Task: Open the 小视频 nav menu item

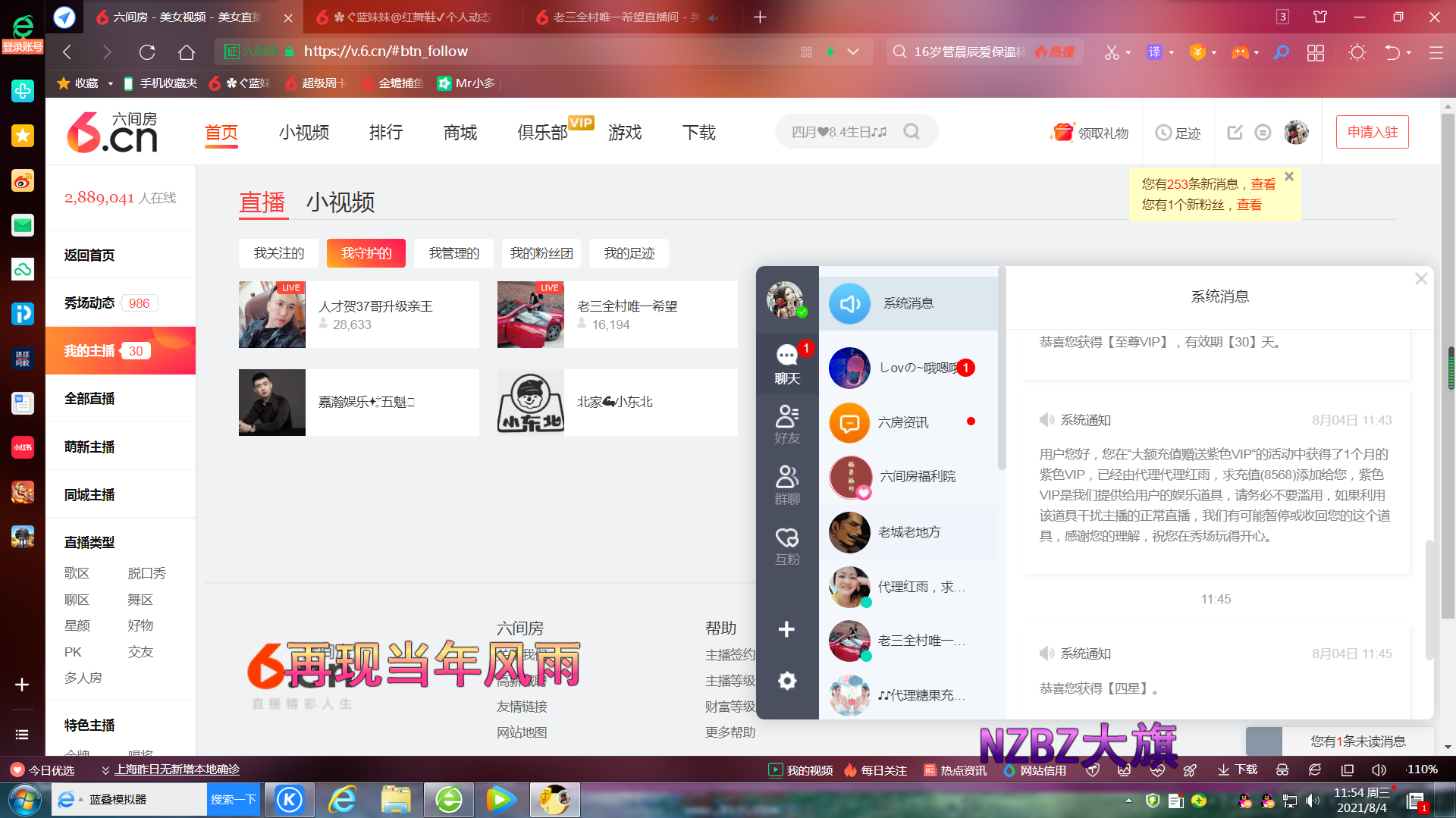Action: pyautogui.click(x=304, y=133)
